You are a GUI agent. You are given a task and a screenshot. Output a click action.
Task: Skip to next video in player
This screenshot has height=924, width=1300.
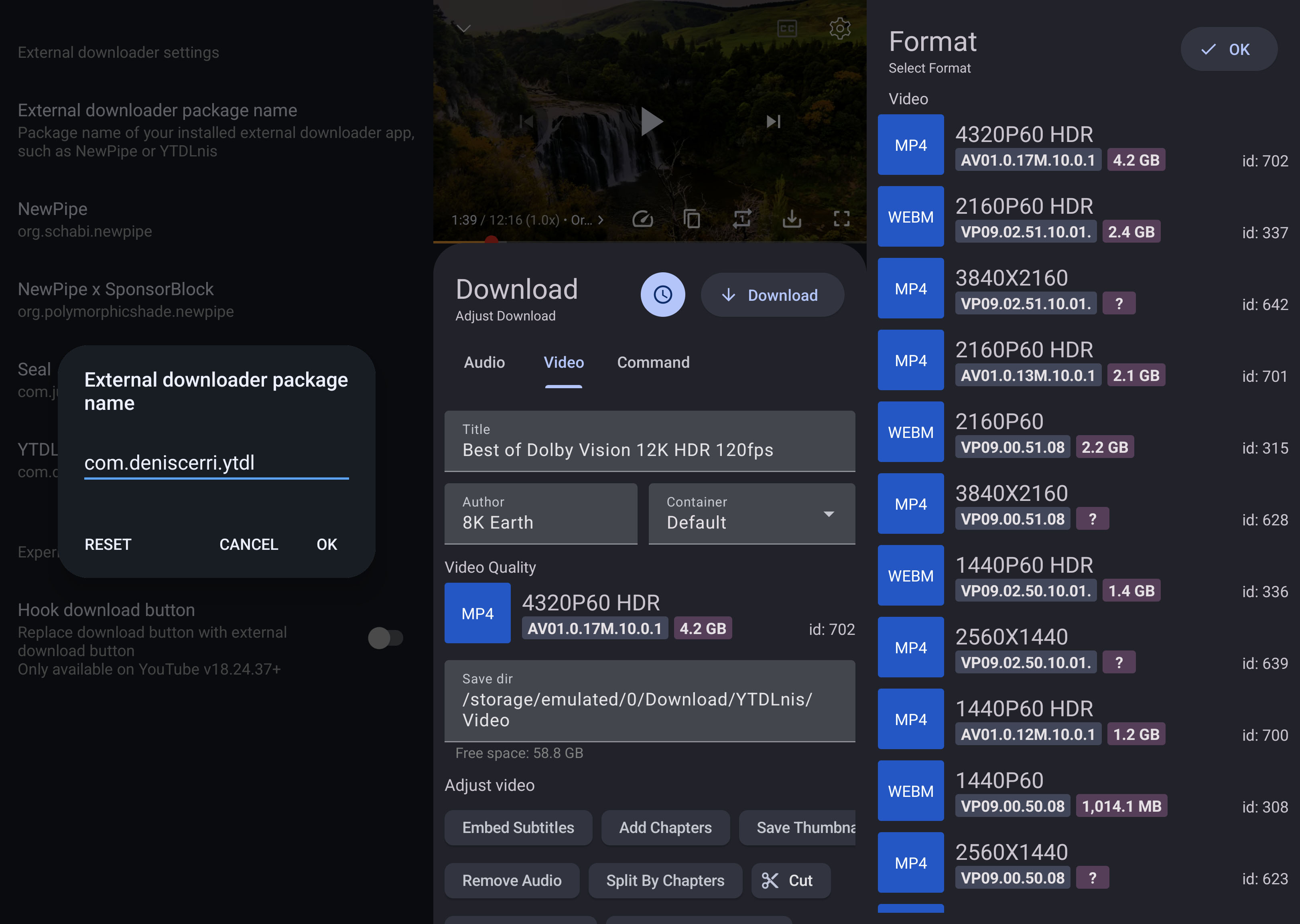coord(773,122)
